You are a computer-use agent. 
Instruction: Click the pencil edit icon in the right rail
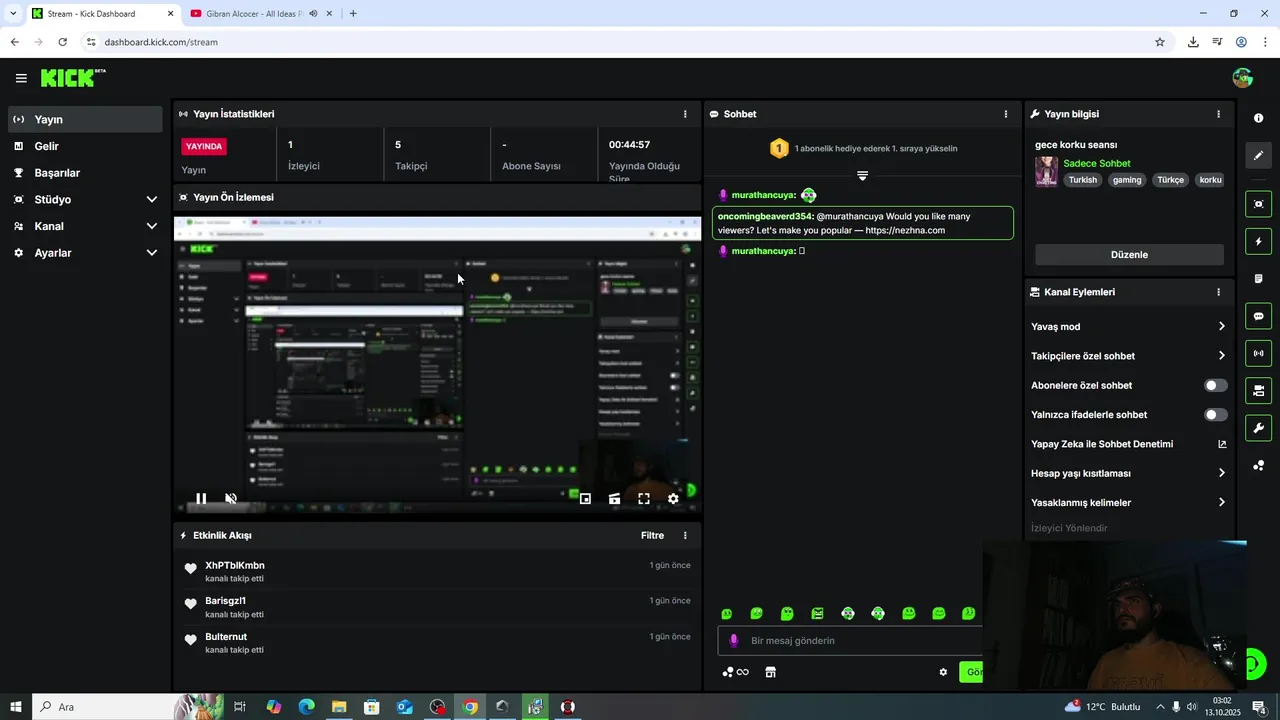(x=1258, y=155)
